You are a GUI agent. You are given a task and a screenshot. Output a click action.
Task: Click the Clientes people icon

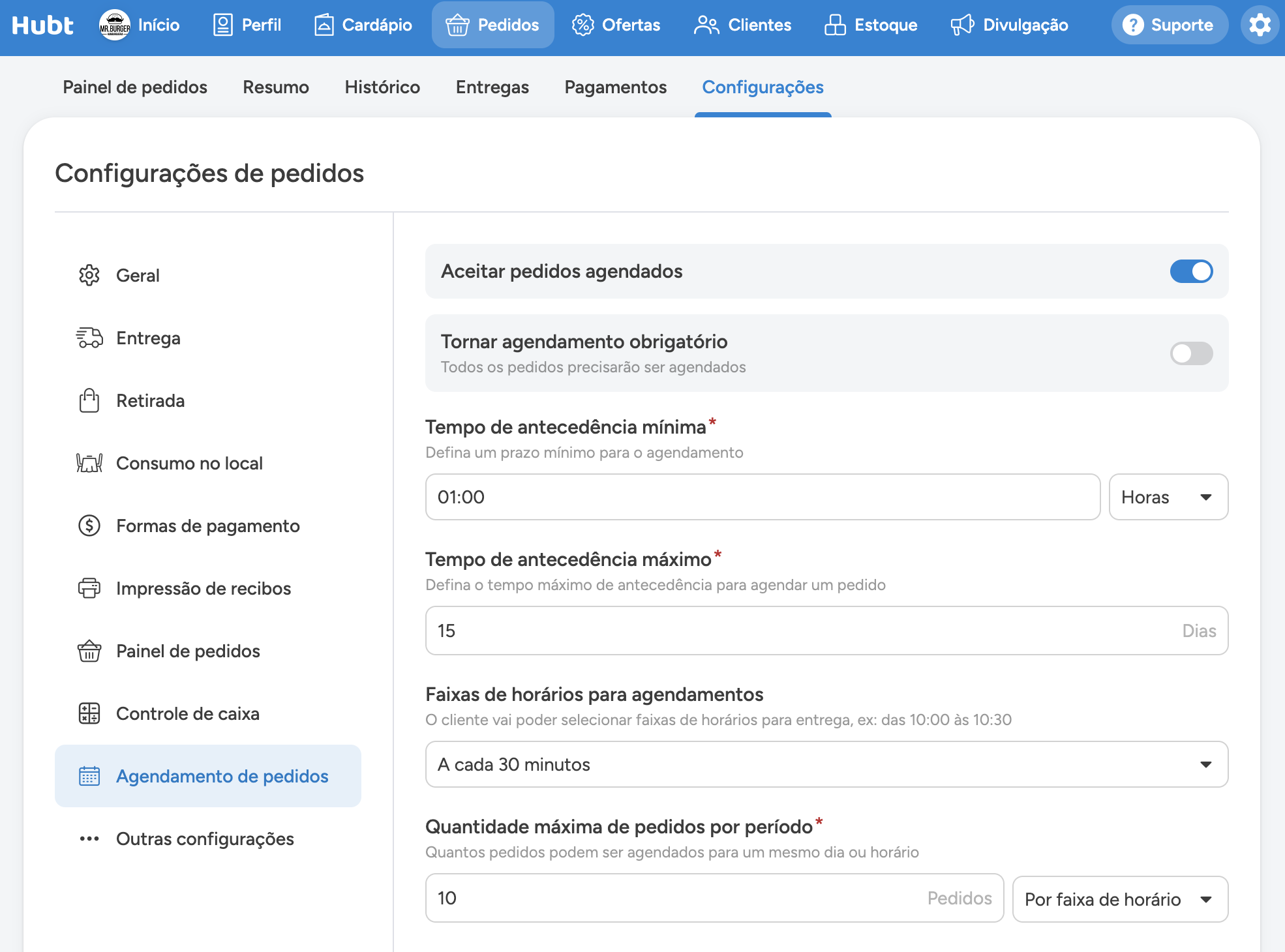(x=706, y=25)
